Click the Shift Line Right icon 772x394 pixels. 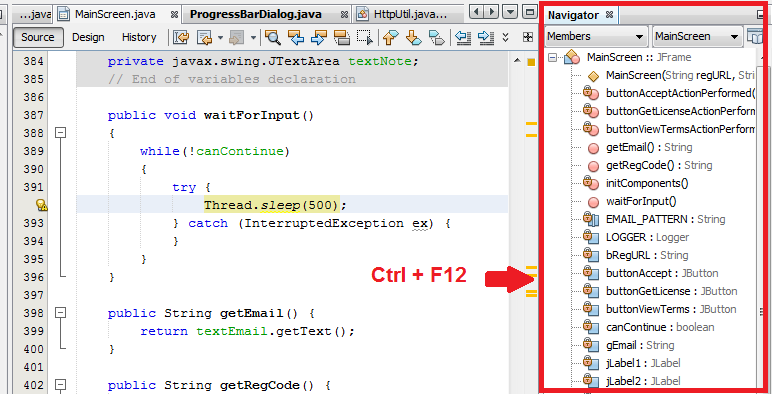coord(485,37)
